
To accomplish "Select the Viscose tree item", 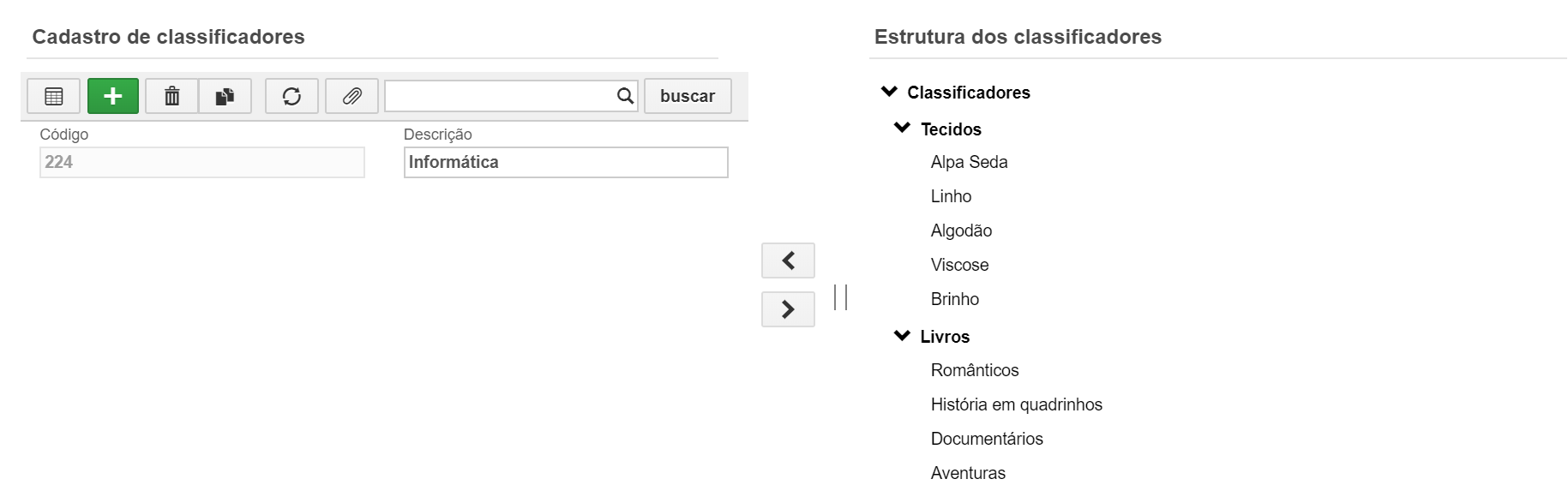I will (959, 265).
